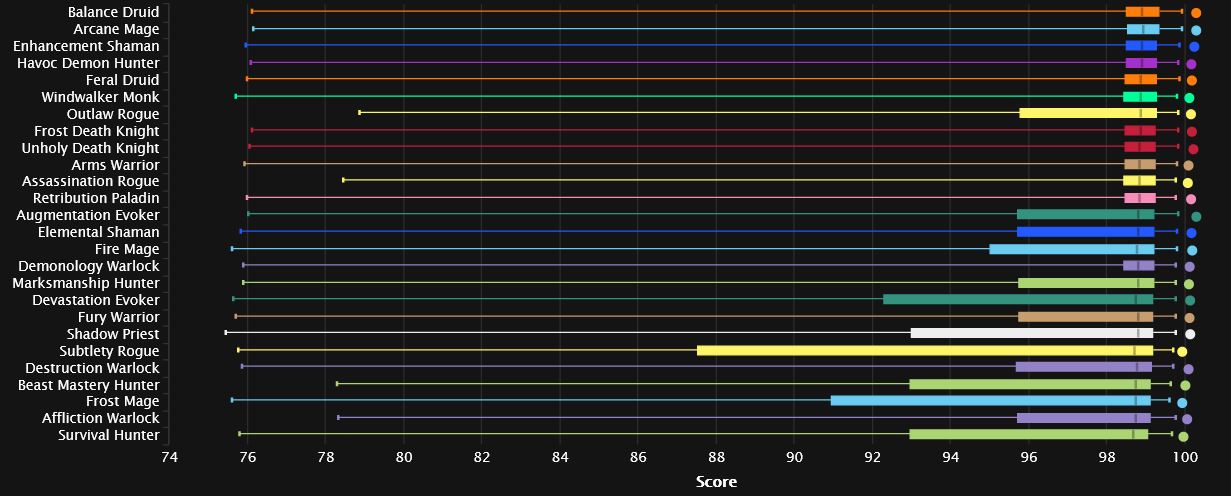Click the Unholy Death Knight label
Viewport: 1231px width, 496px height.
tap(90, 148)
